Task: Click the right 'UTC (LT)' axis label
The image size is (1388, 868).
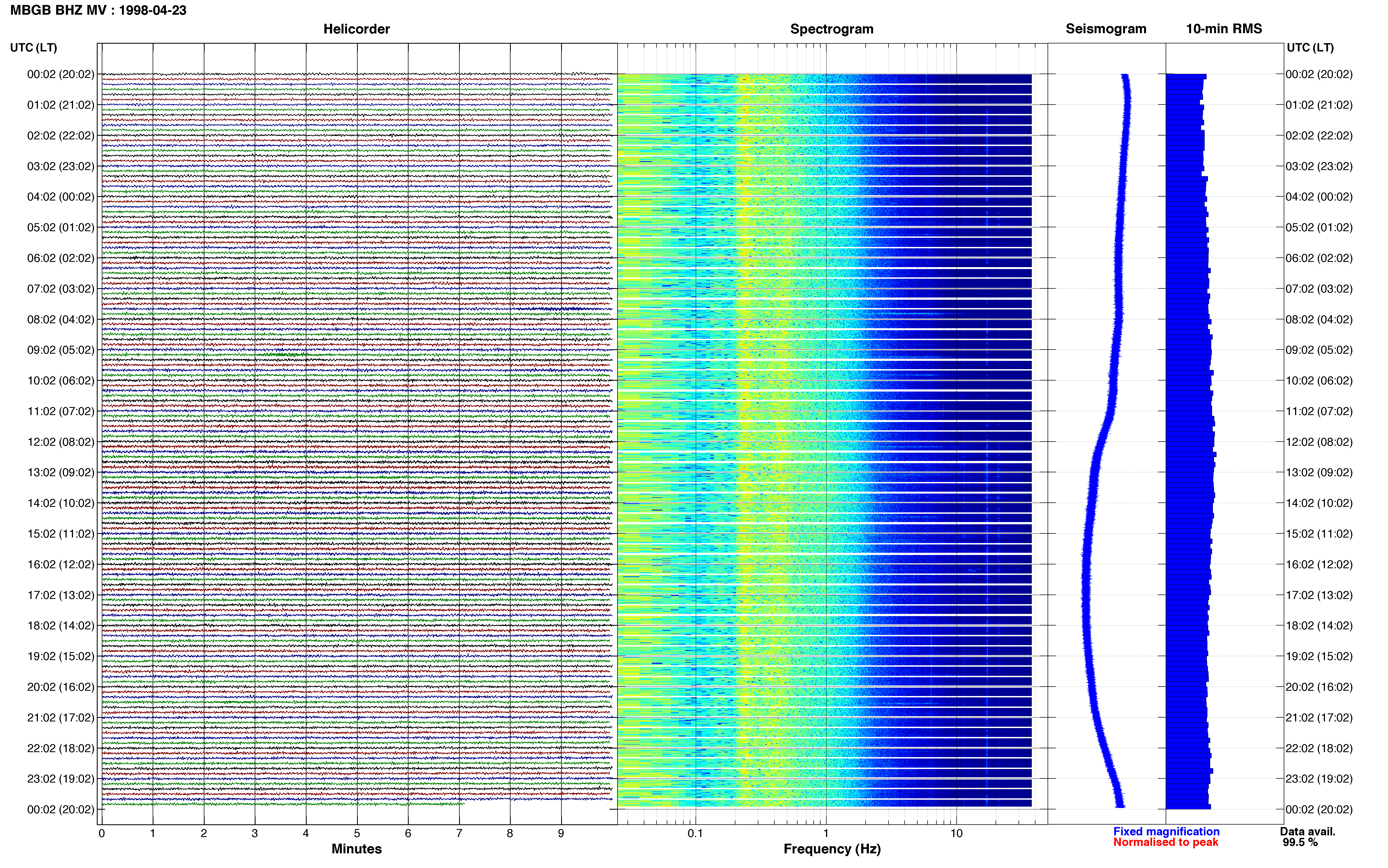Action: (1310, 48)
